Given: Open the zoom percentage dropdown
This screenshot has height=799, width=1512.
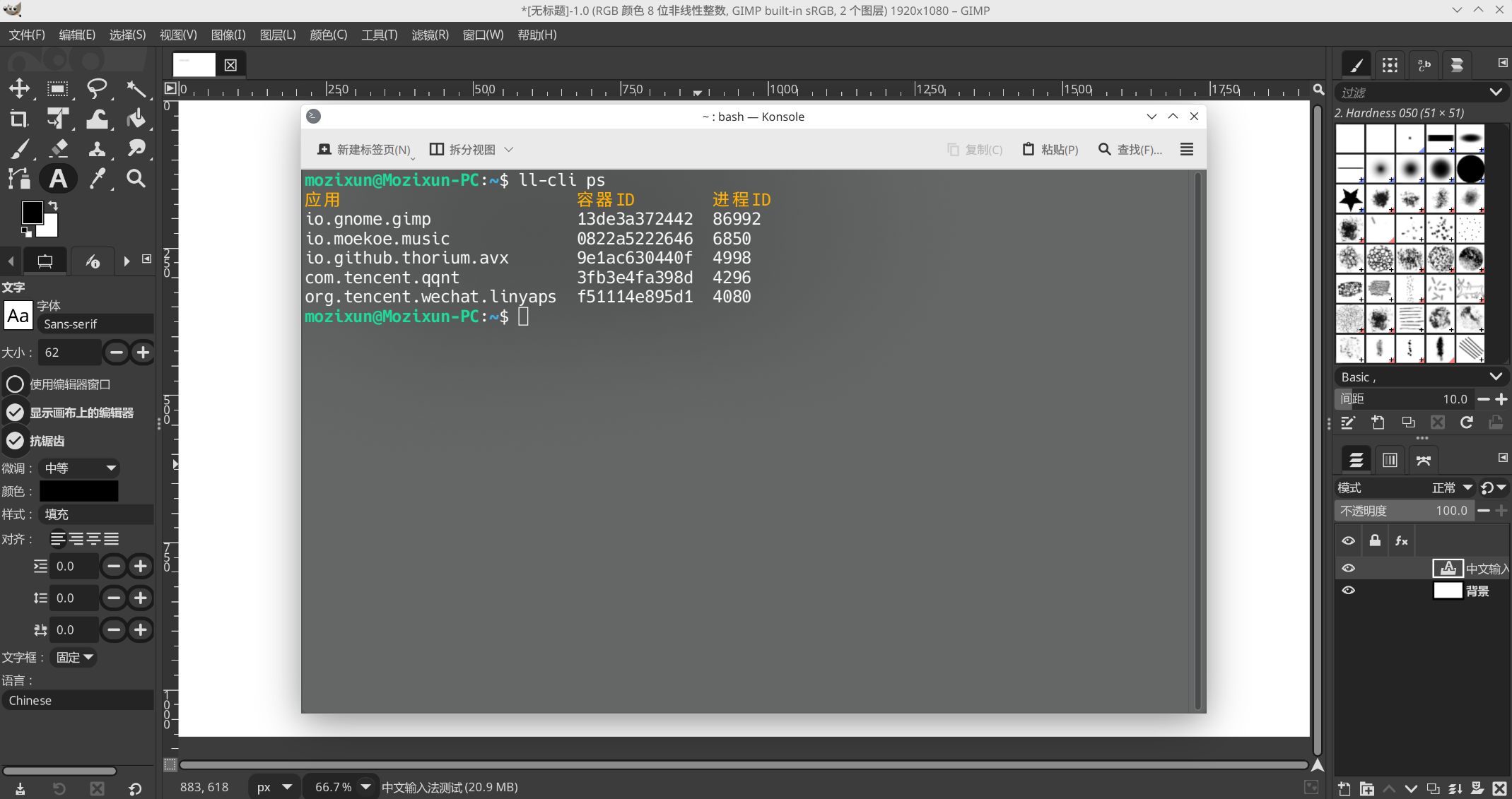Looking at the screenshot, I should (x=366, y=786).
